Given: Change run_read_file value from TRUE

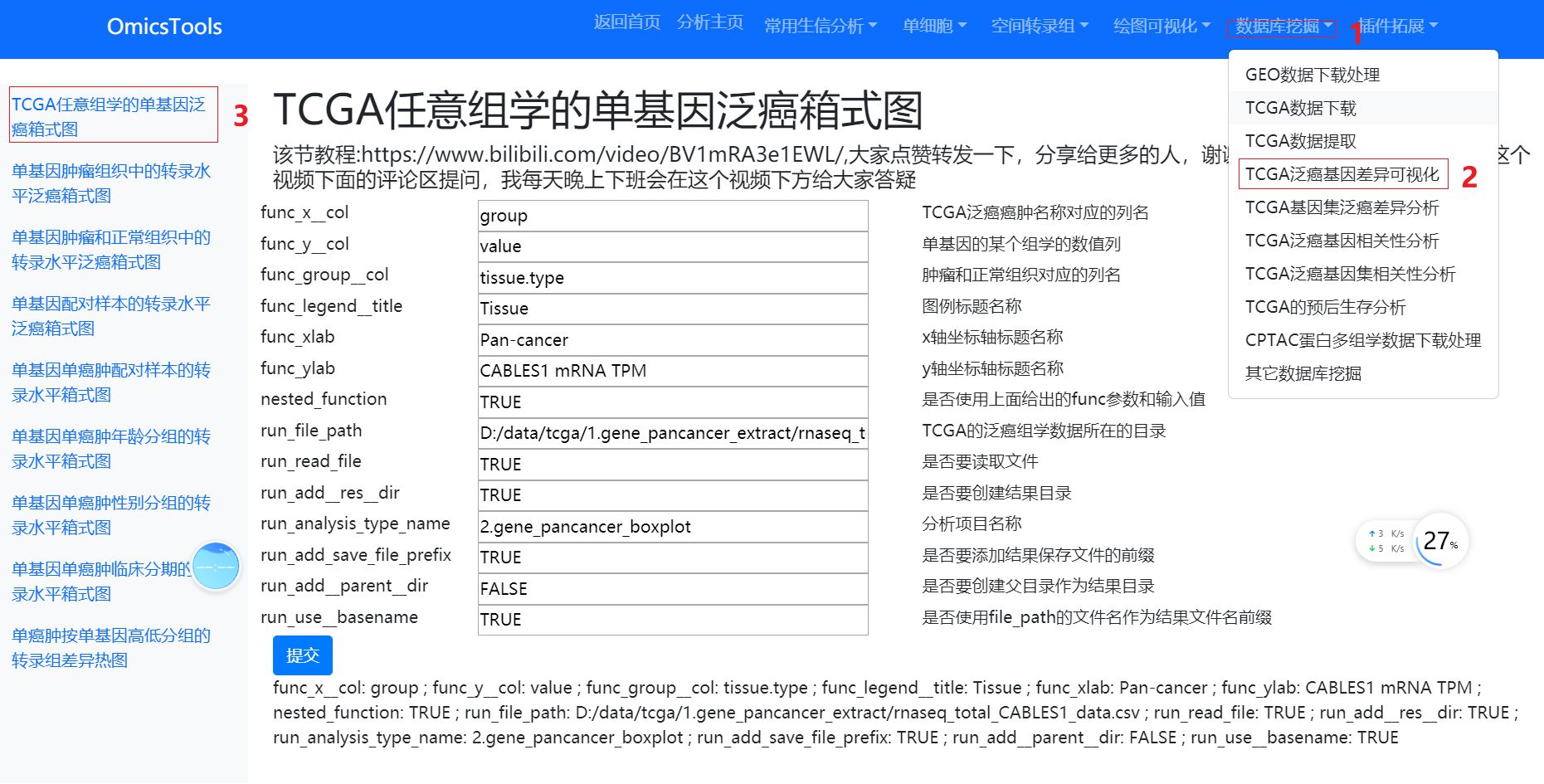Looking at the screenshot, I should click(672, 464).
